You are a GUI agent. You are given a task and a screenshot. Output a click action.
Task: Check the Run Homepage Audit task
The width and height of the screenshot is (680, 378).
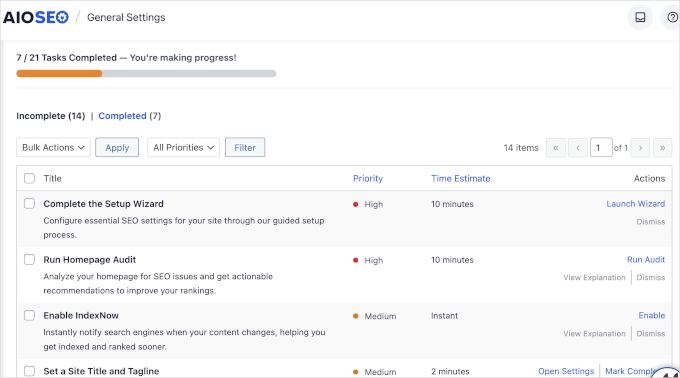[29, 259]
